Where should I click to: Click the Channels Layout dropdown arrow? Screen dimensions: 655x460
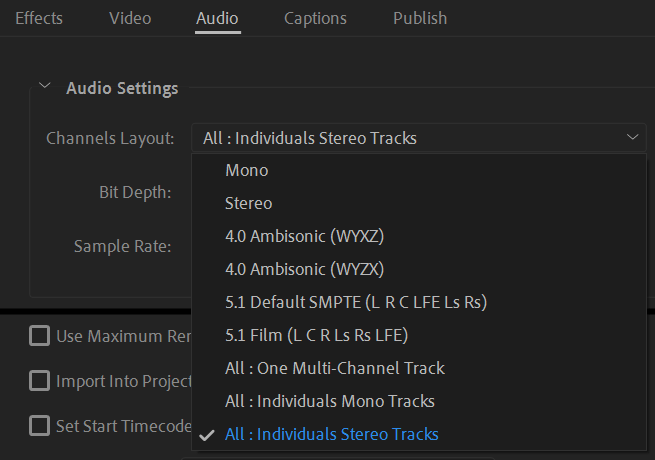pos(632,137)
